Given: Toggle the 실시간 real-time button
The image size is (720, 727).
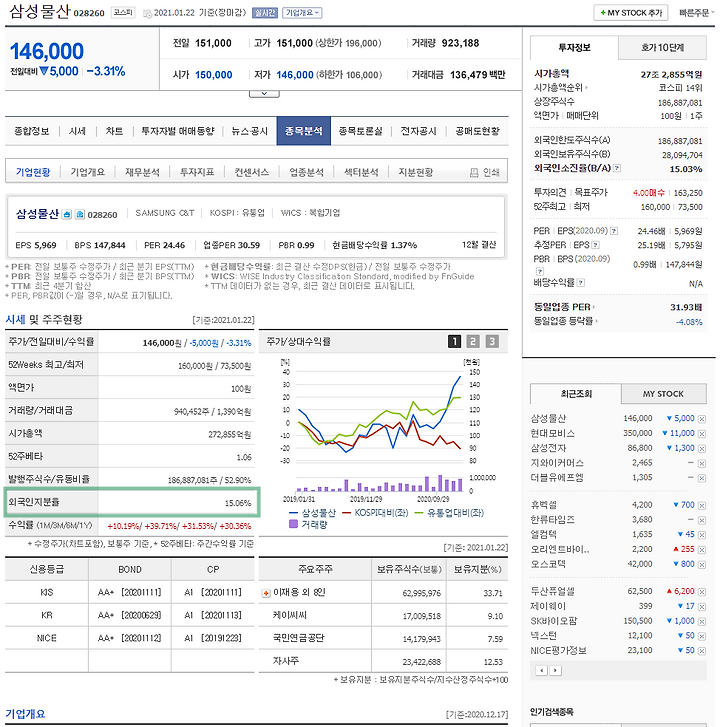Looking at the screenshot, I should point(265,13).
